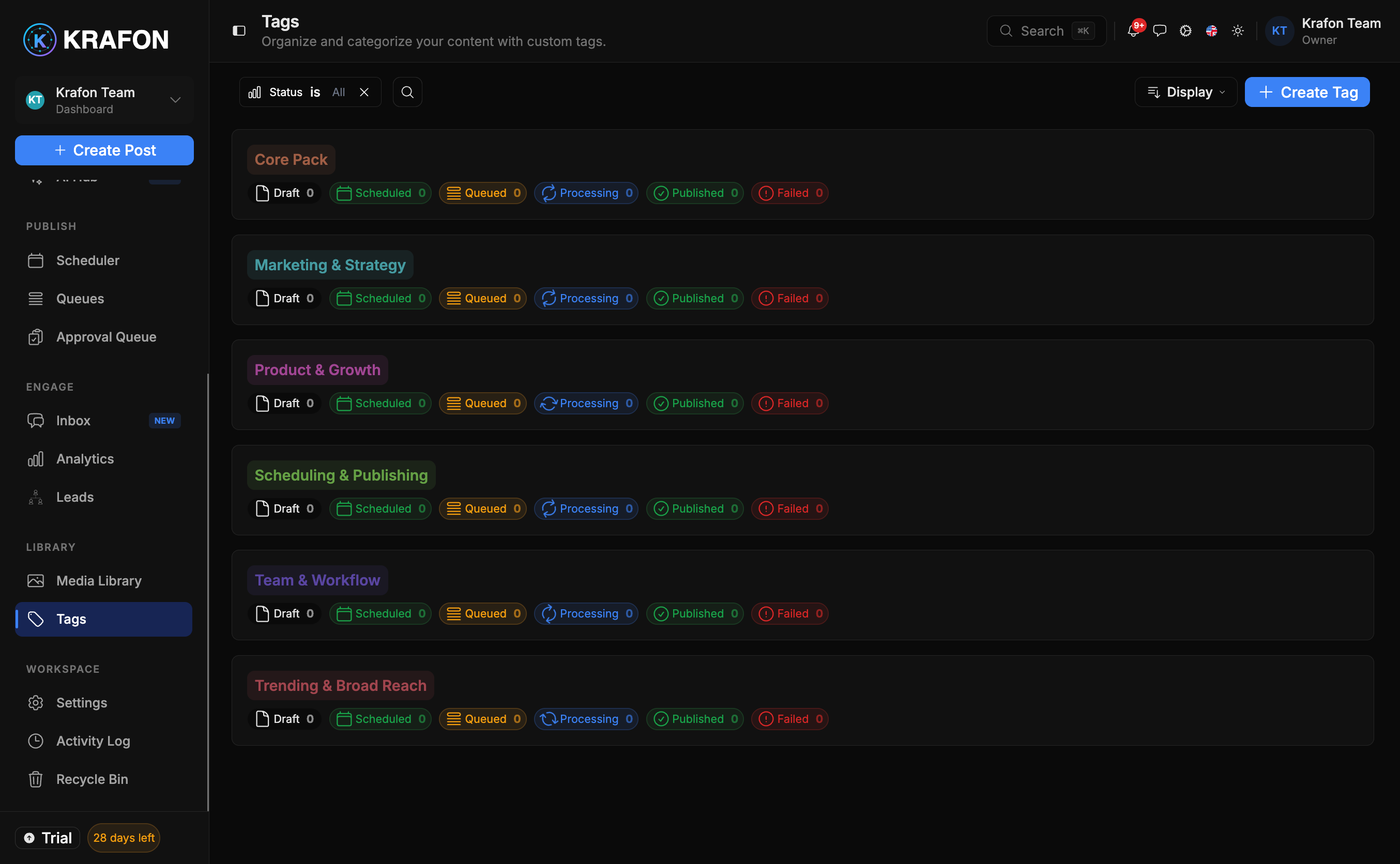The height and width of the screenshot is (864, 1400).
Task: Open the Media Library menu item
Action: click(x=104, y=581)
